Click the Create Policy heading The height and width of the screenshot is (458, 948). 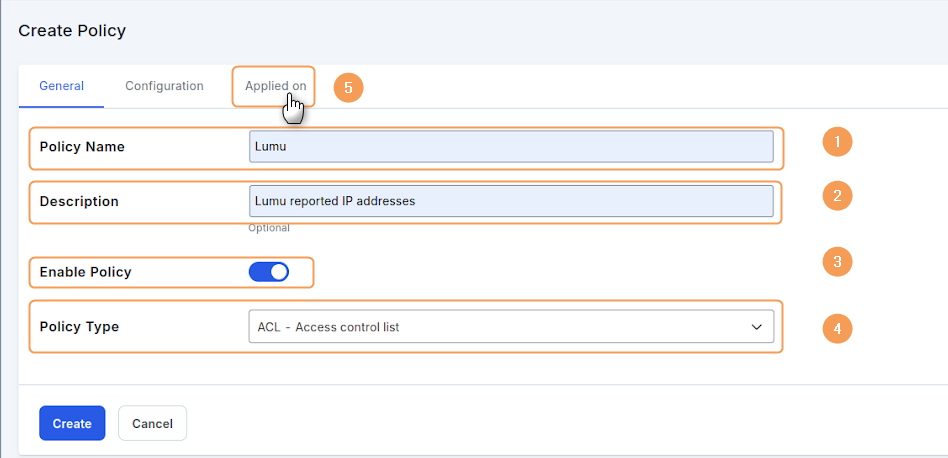point(72,31)
